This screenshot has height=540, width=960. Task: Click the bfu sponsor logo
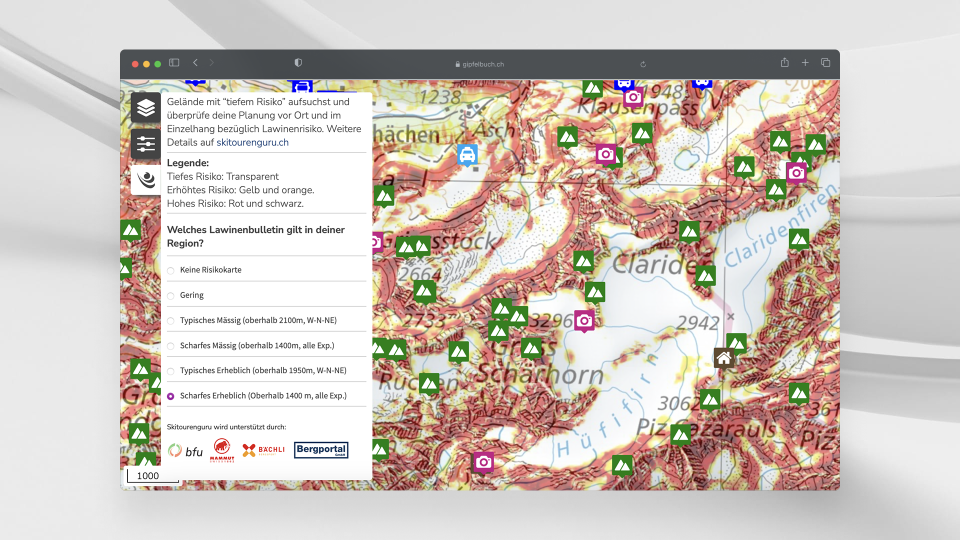[185, 451]
